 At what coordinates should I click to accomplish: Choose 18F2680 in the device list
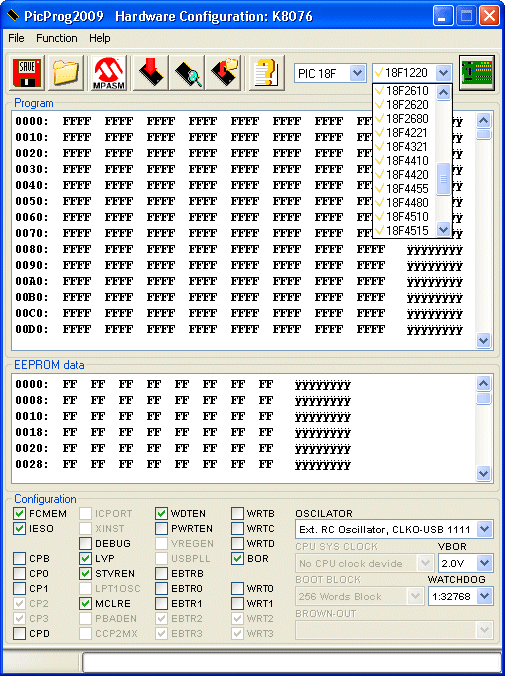pyautogui.click(x=404, y=119)
